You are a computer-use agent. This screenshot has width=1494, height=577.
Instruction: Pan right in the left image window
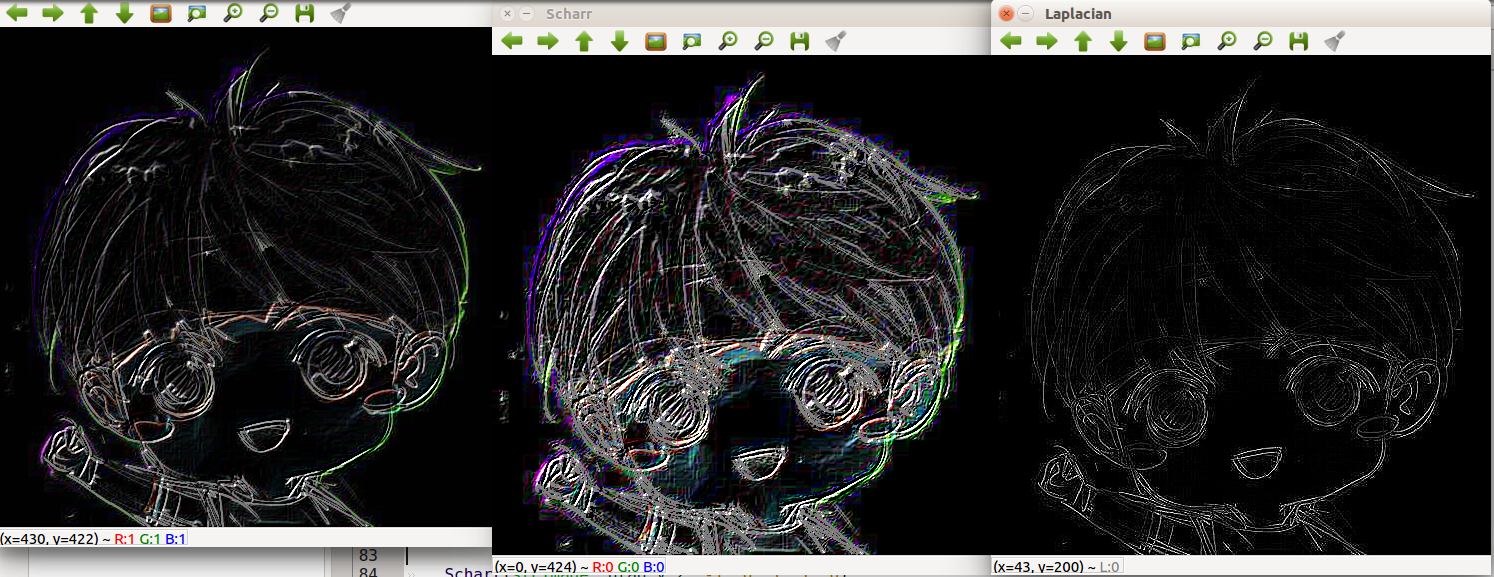pos(53,13)
